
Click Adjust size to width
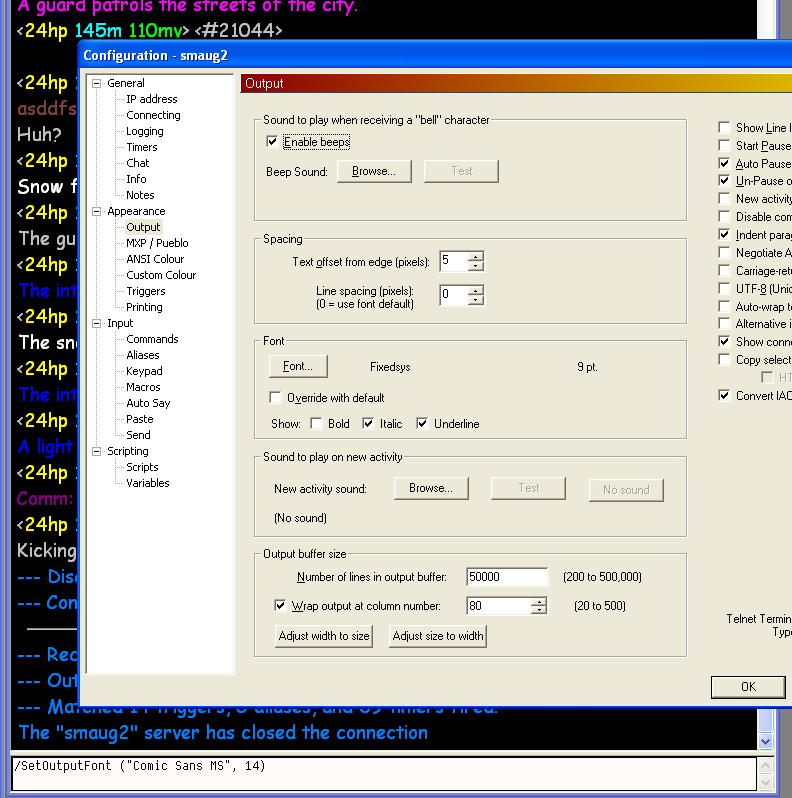438,636
